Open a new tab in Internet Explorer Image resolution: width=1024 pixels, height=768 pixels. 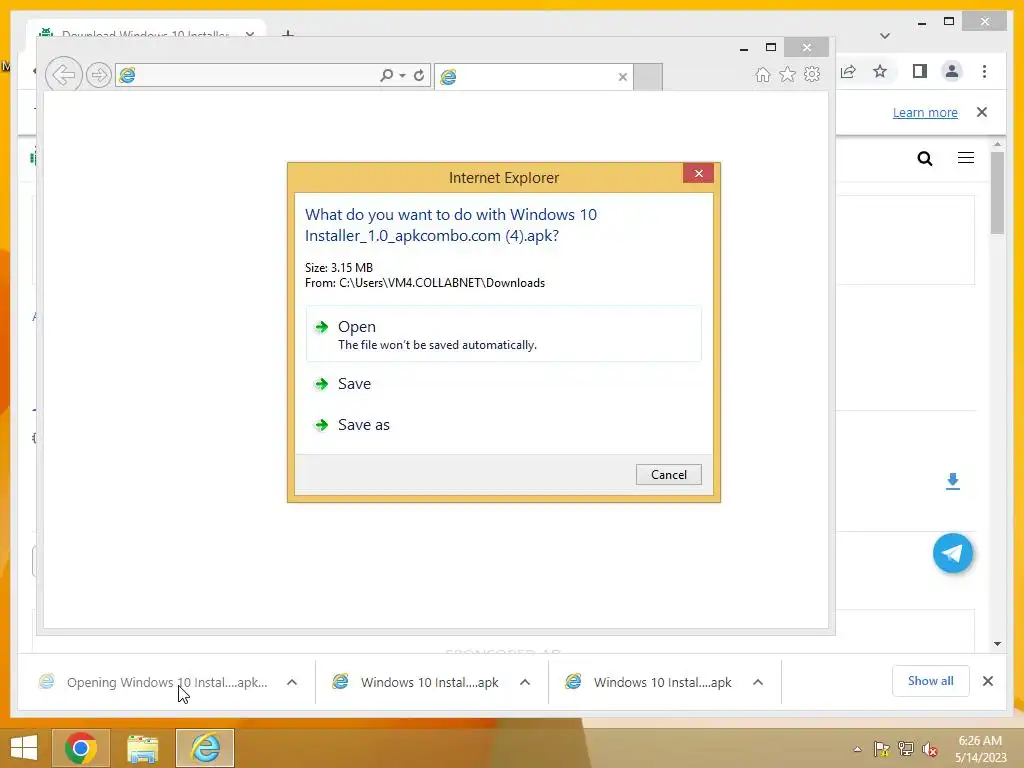pyautogui.click(x=648, y=77)
